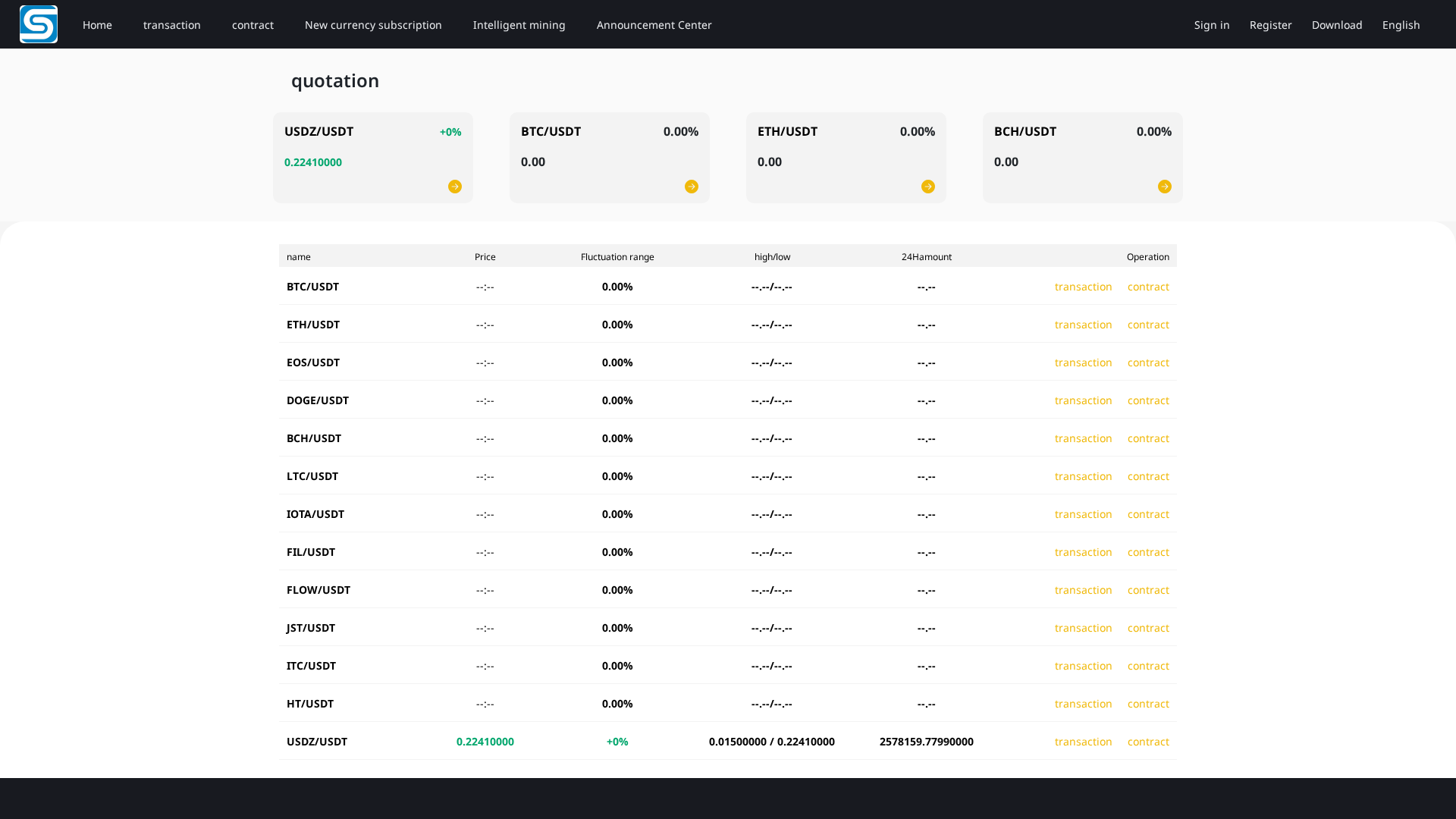This screenshot has height=819, width=1456.
Task: Open the Announcement Center
Action: tap(654, 24)
